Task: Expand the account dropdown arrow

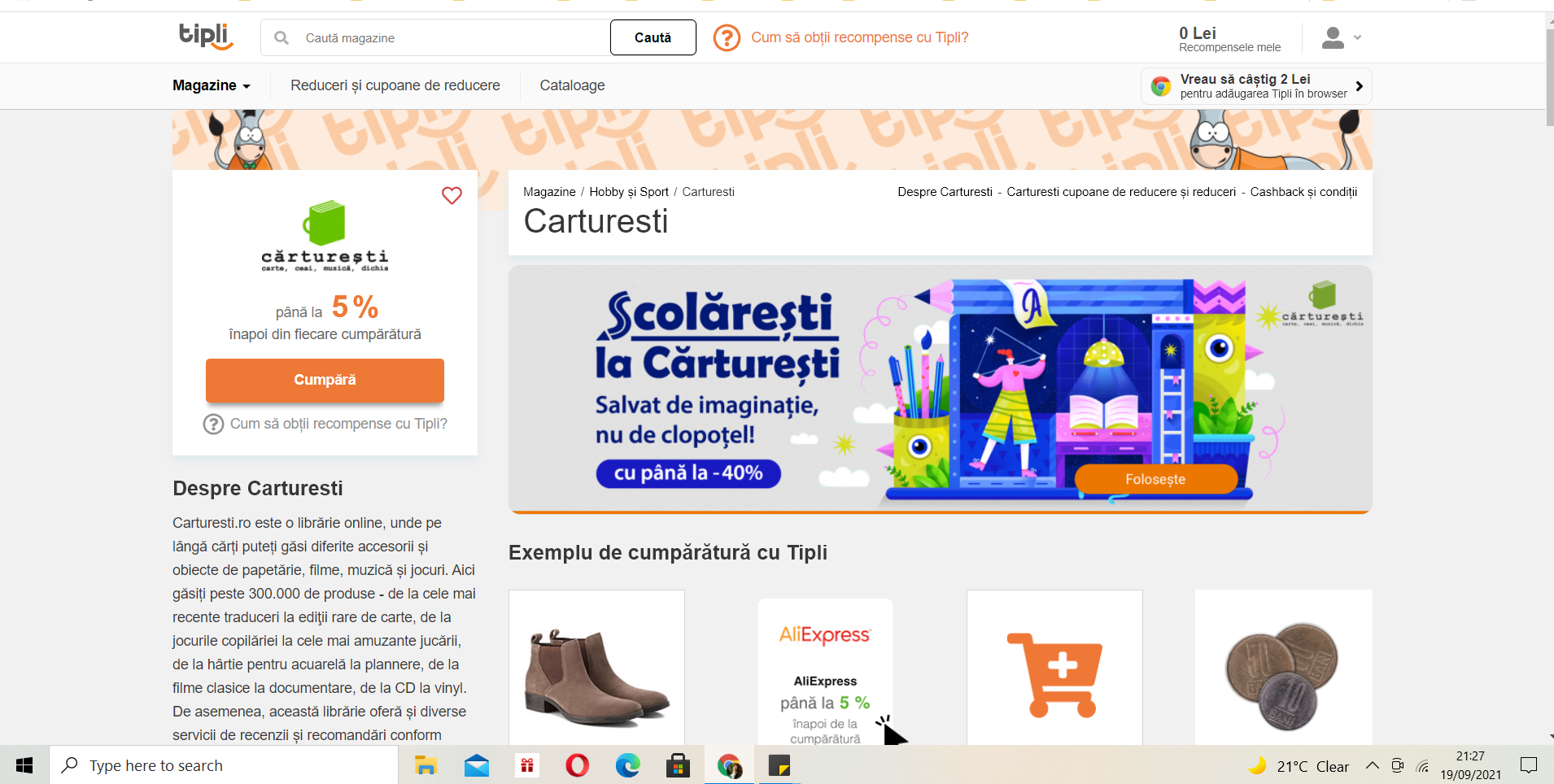Action: tap(1357, 37)
